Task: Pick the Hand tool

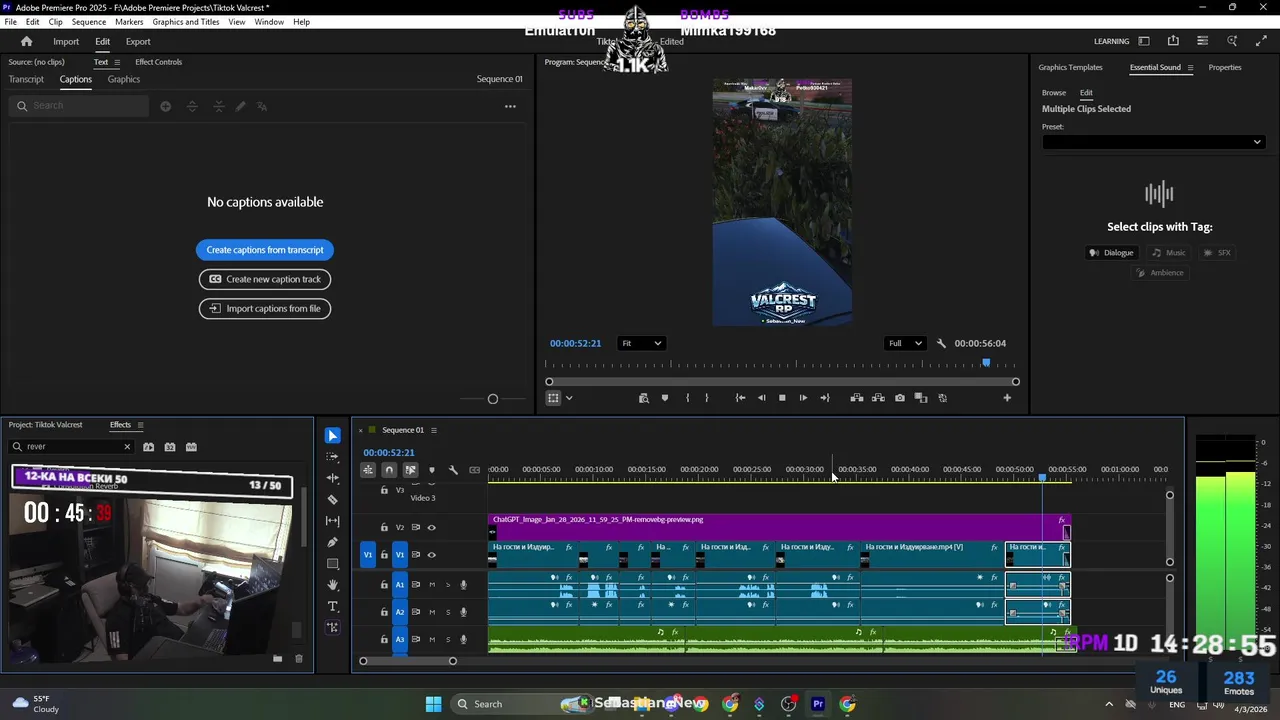Action: [x=333, y=585]
